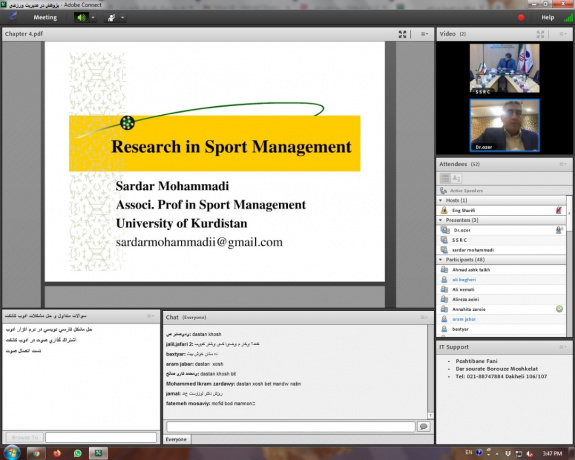This screenshot has width=575, height=460.
Task: Collapse the Participants (48) group
Action: click(x=440, y=260)
